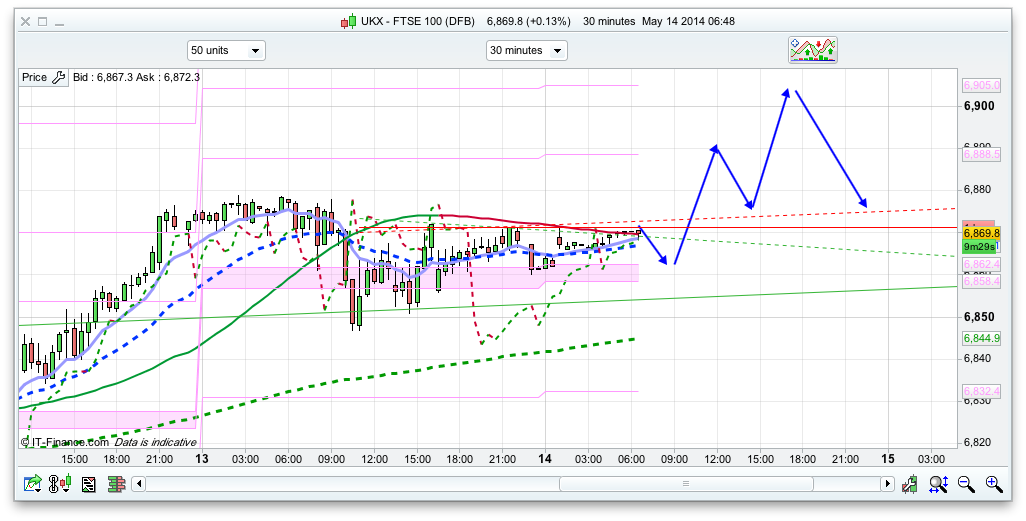Click the "Price" label button
1026x521 pixels.
35,77
